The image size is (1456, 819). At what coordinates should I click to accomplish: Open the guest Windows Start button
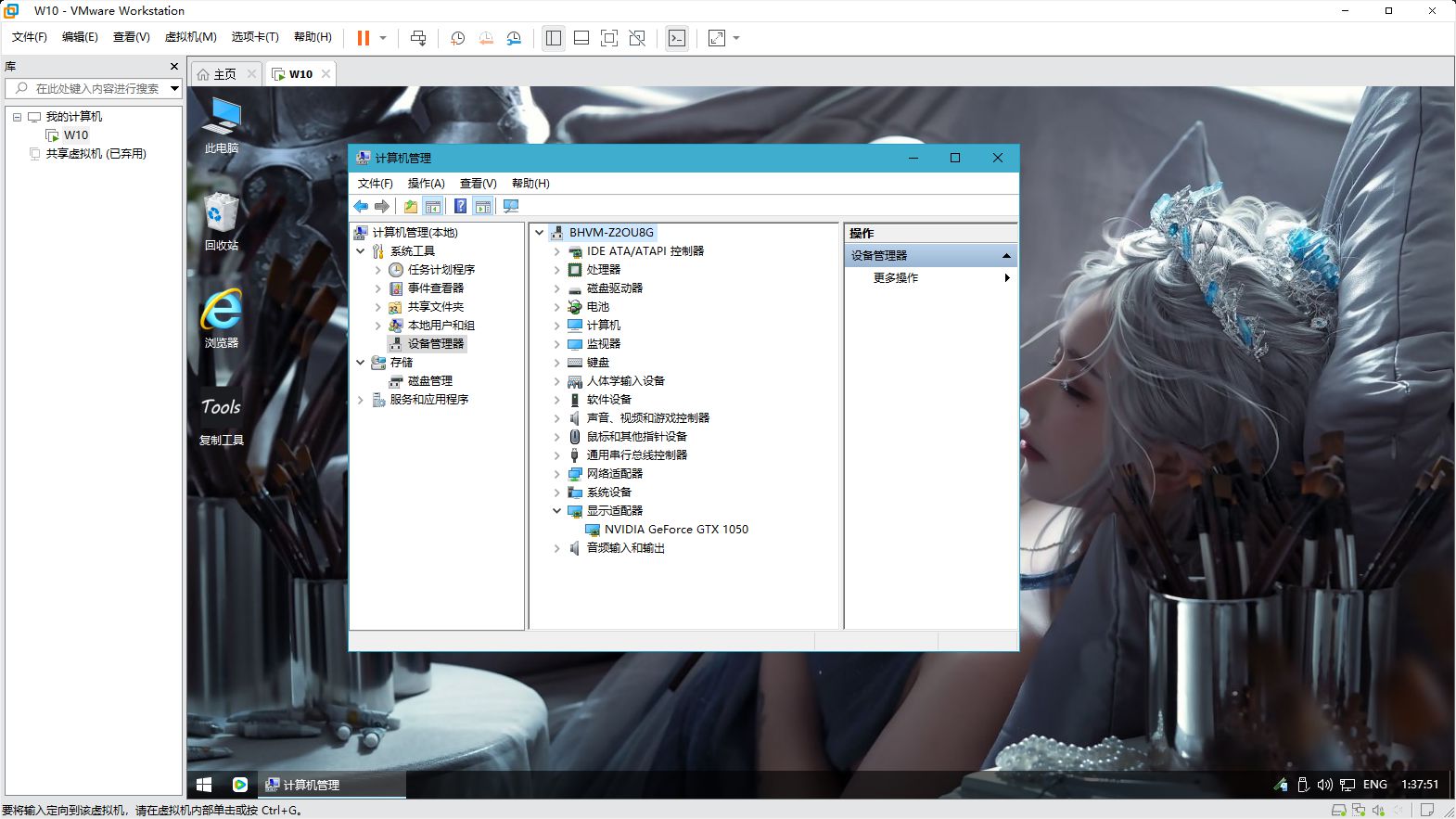click(x=205, y=785)
